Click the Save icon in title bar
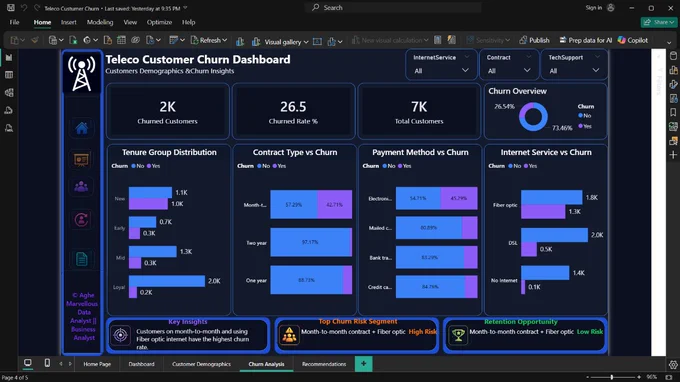Image resolution: width=680 pixels, height=382 pixels. 11,8
